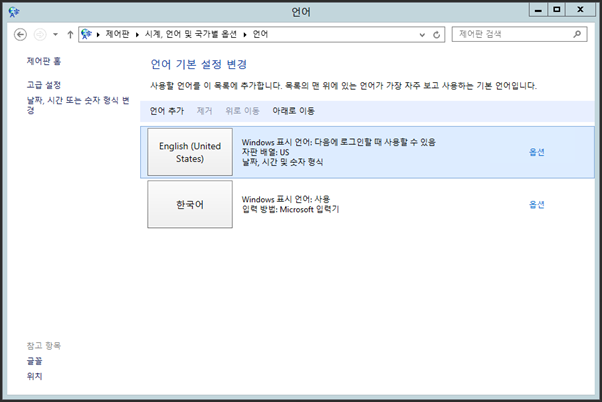The width and height of the screenshot is (602, 402).
Task: Click 언어 추가 toolbar command
Action: (167, 111)
